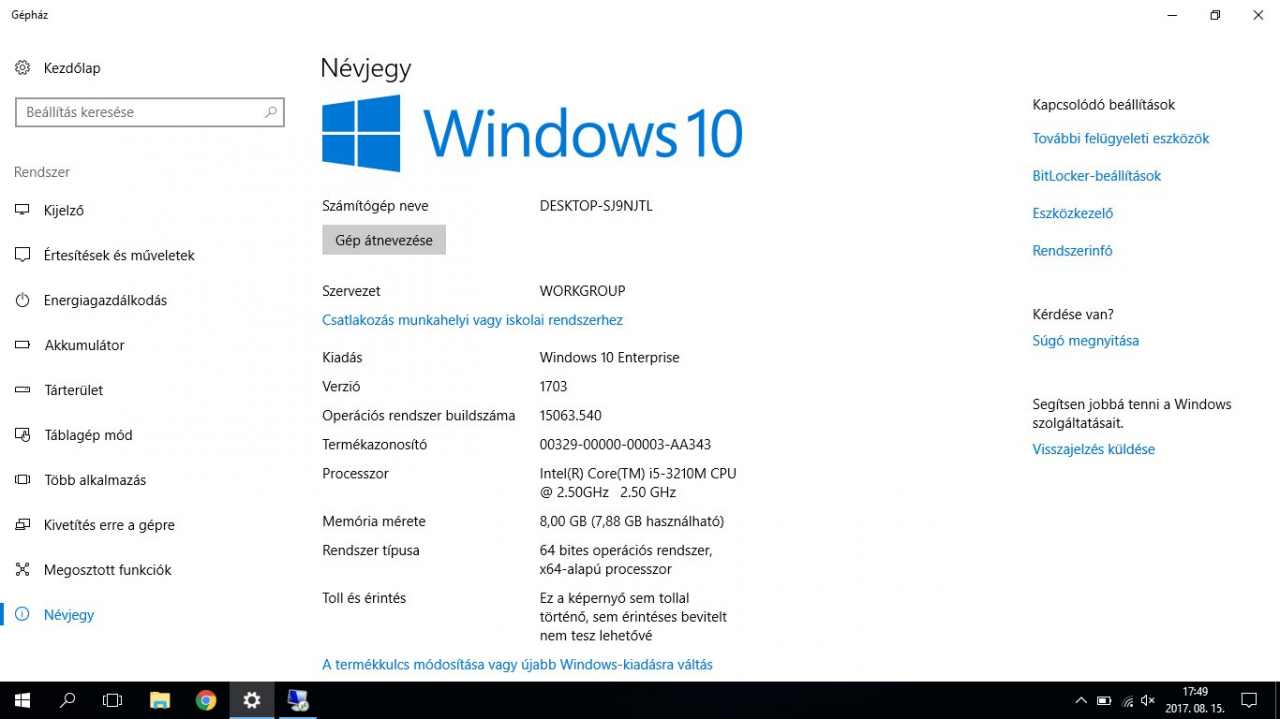1280x719 pixels.
Task: Click the Gép átnevezése button
Action: 384,240
